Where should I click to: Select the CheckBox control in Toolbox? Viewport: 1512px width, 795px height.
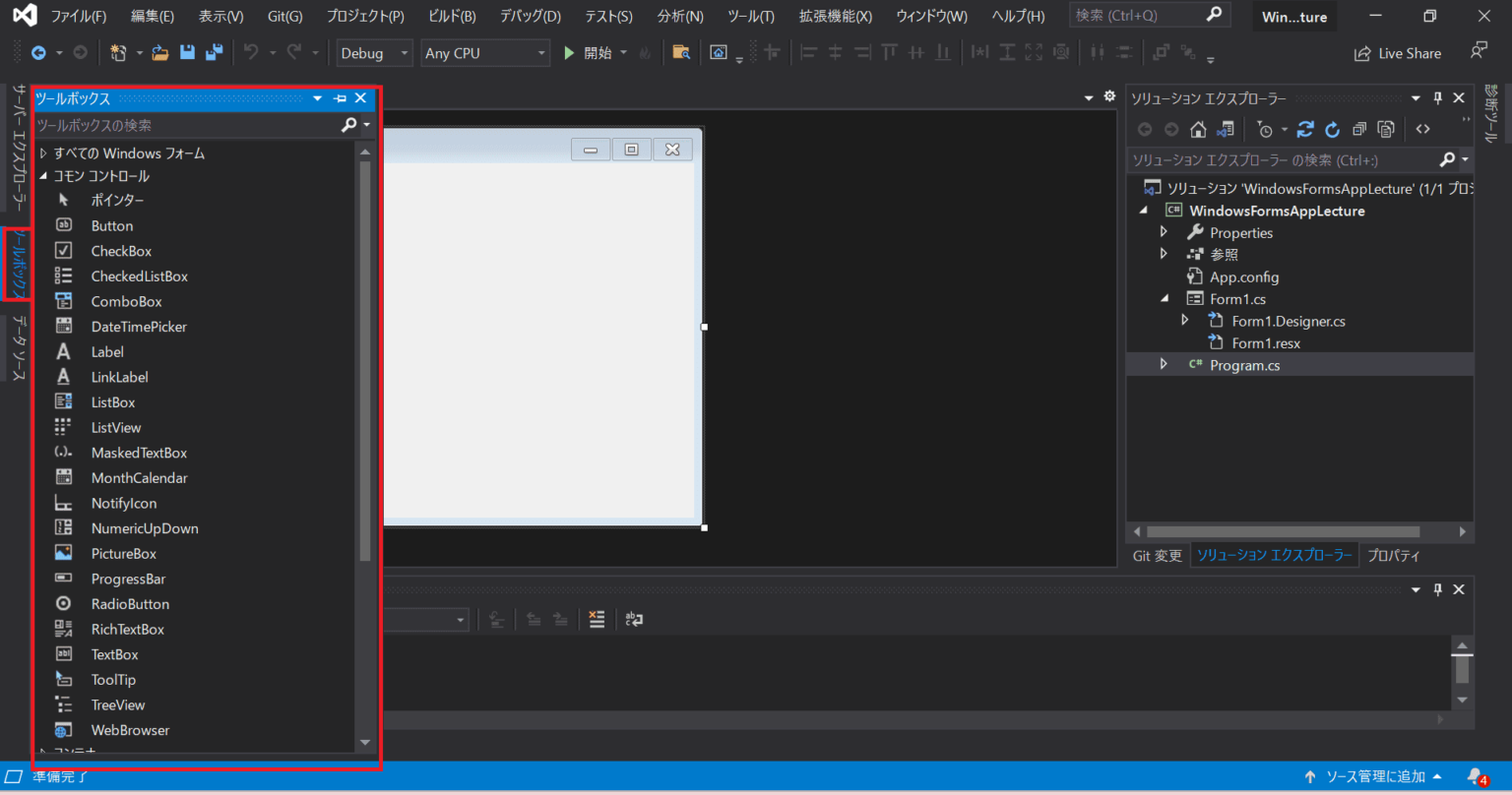coord(121,251)
